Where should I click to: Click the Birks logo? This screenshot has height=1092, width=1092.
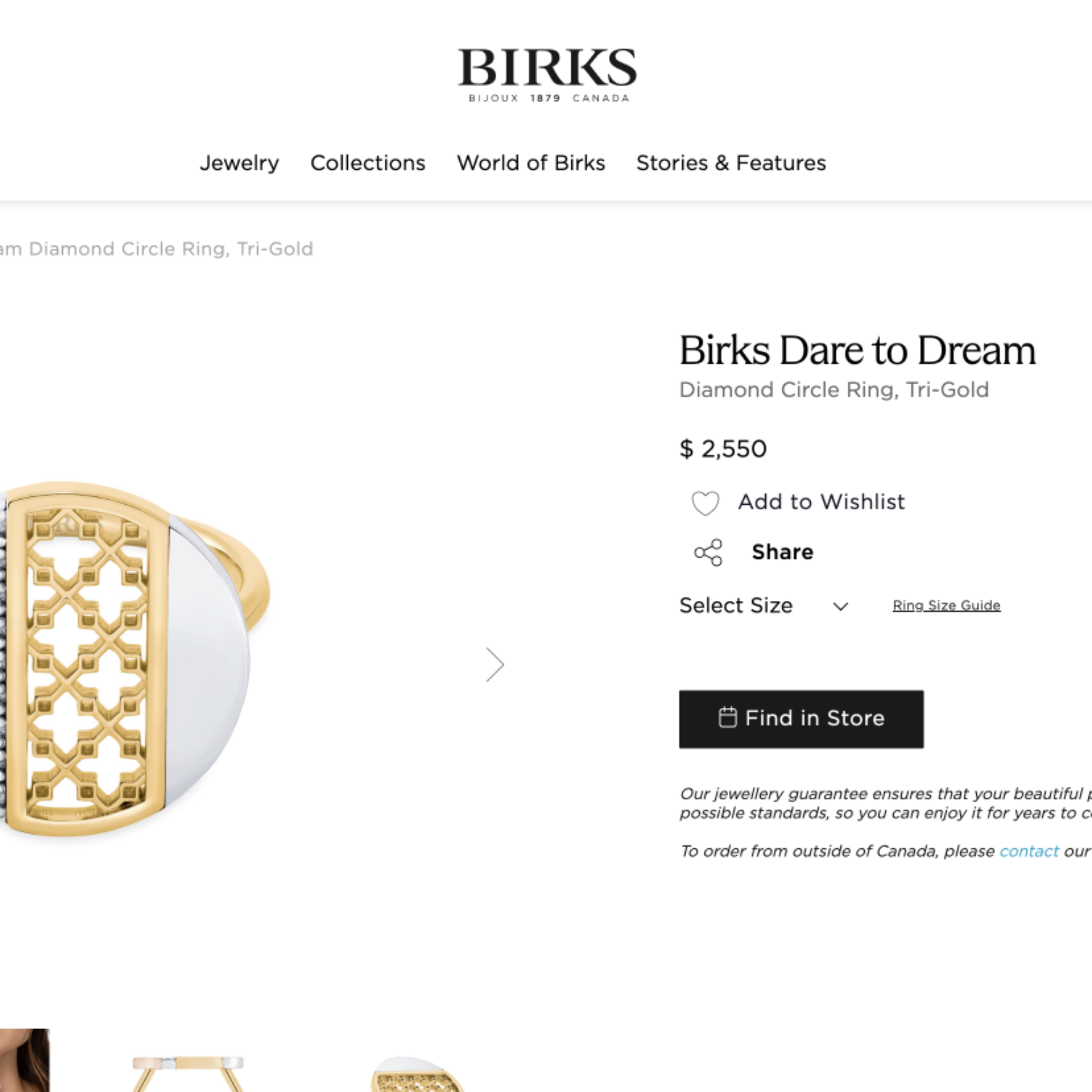pyautogui.click(x=547, y=75)
